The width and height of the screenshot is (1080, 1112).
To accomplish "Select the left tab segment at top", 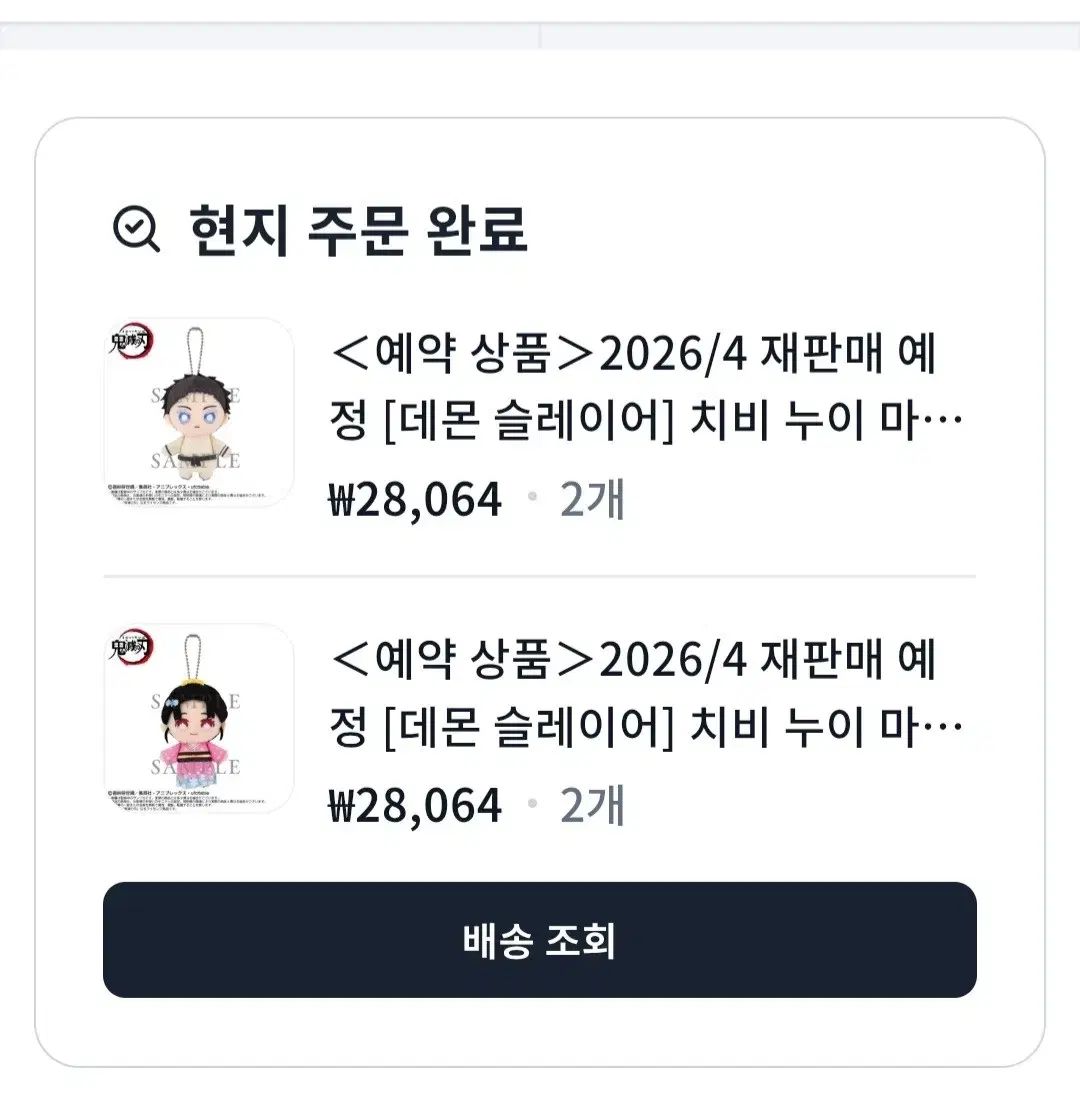I will point(270,35).
